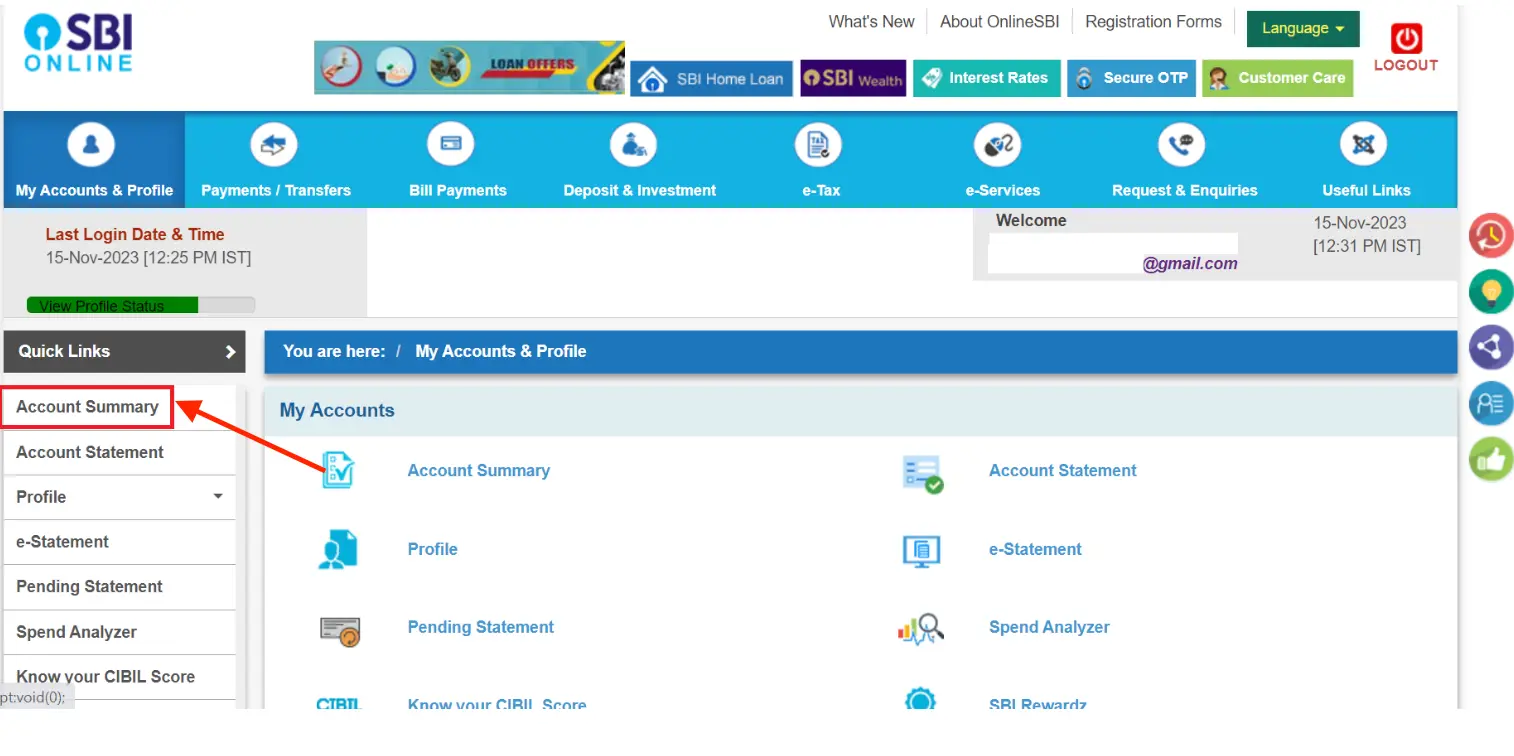
Task: Click the SBI Home Loan button
Action: coord(711,79)
